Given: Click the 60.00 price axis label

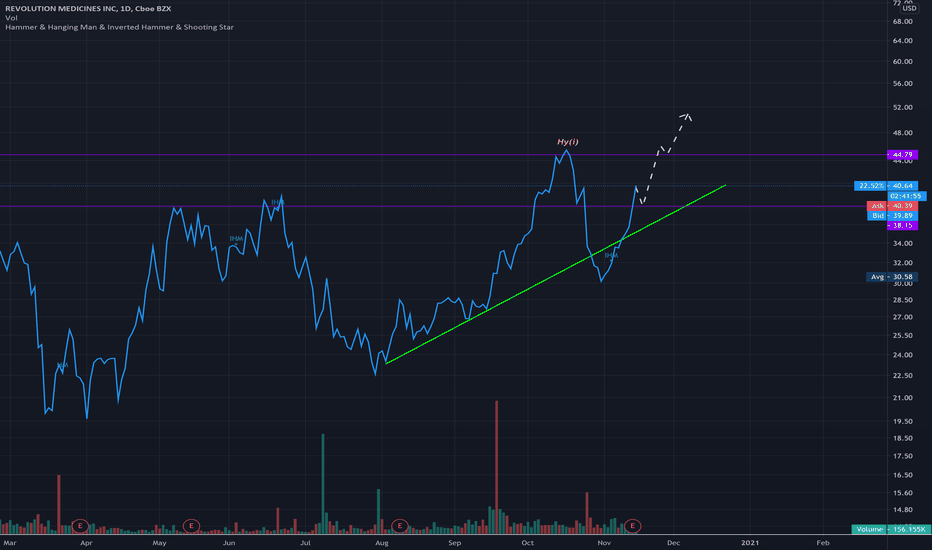Looking at the screenshot, I should [x=902, y=61].
